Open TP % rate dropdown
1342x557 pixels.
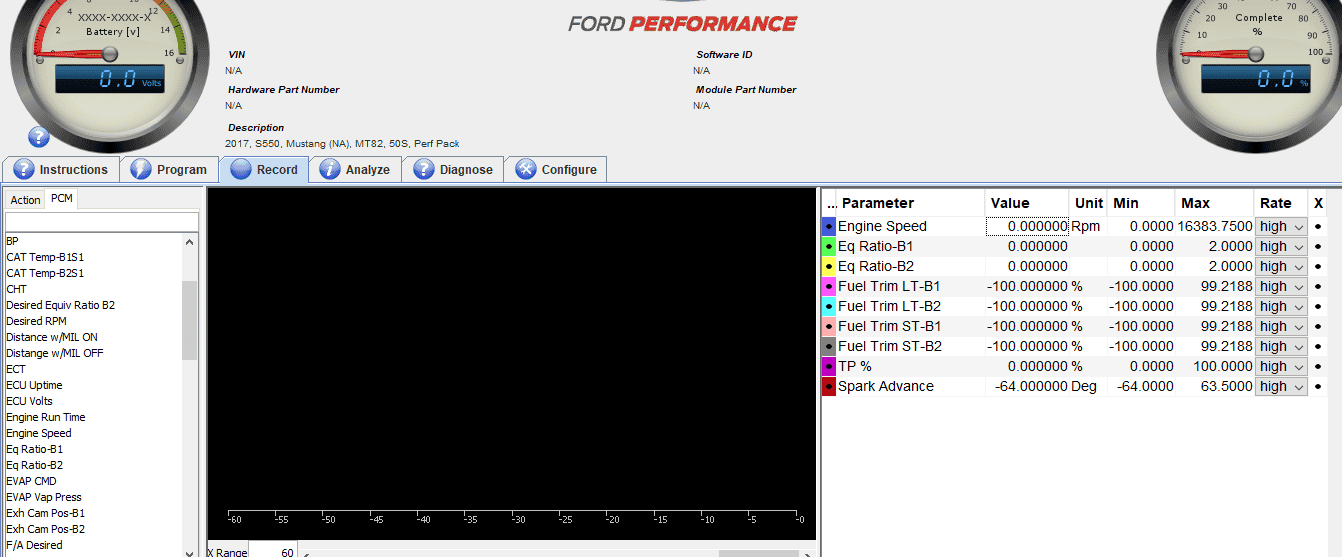pyautogui.click(x=1281, y=367)
